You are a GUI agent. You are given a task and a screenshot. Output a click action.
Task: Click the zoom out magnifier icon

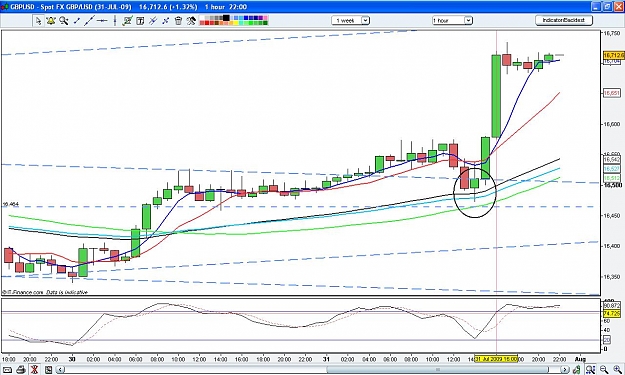(604, 369)
